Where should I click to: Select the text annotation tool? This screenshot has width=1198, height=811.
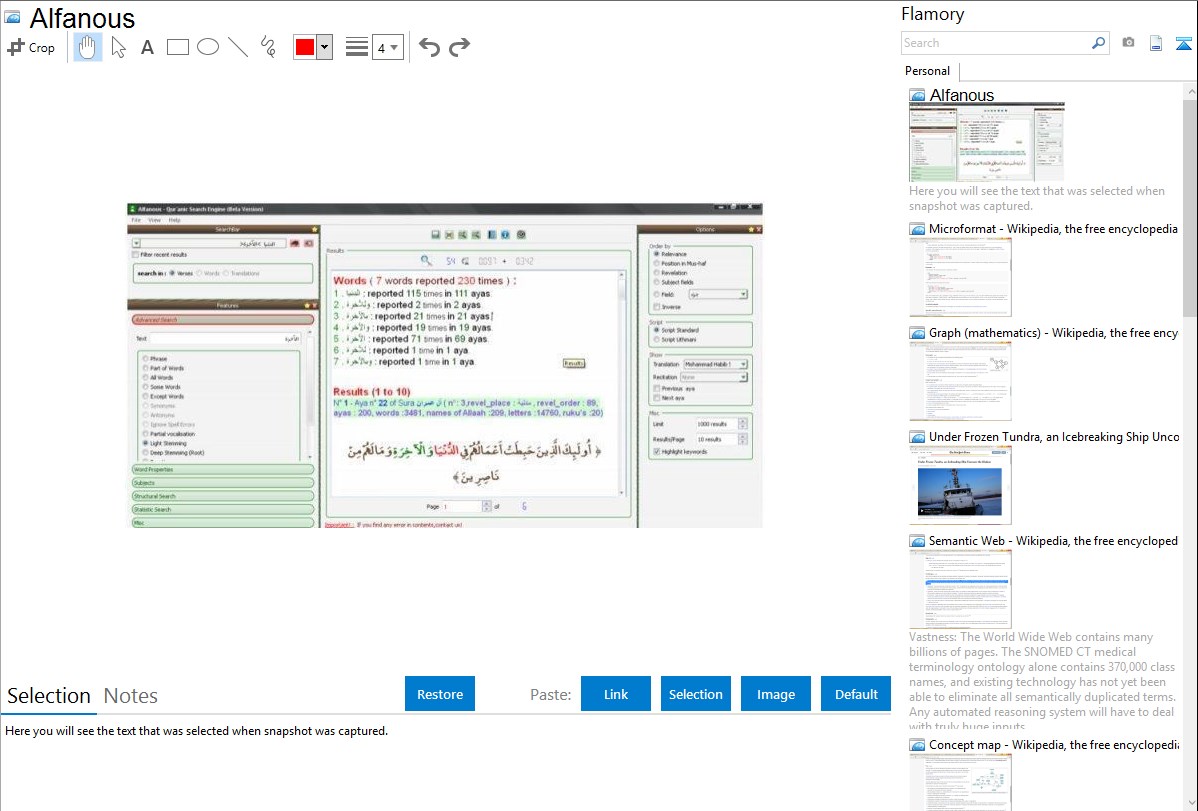[147, 47]
